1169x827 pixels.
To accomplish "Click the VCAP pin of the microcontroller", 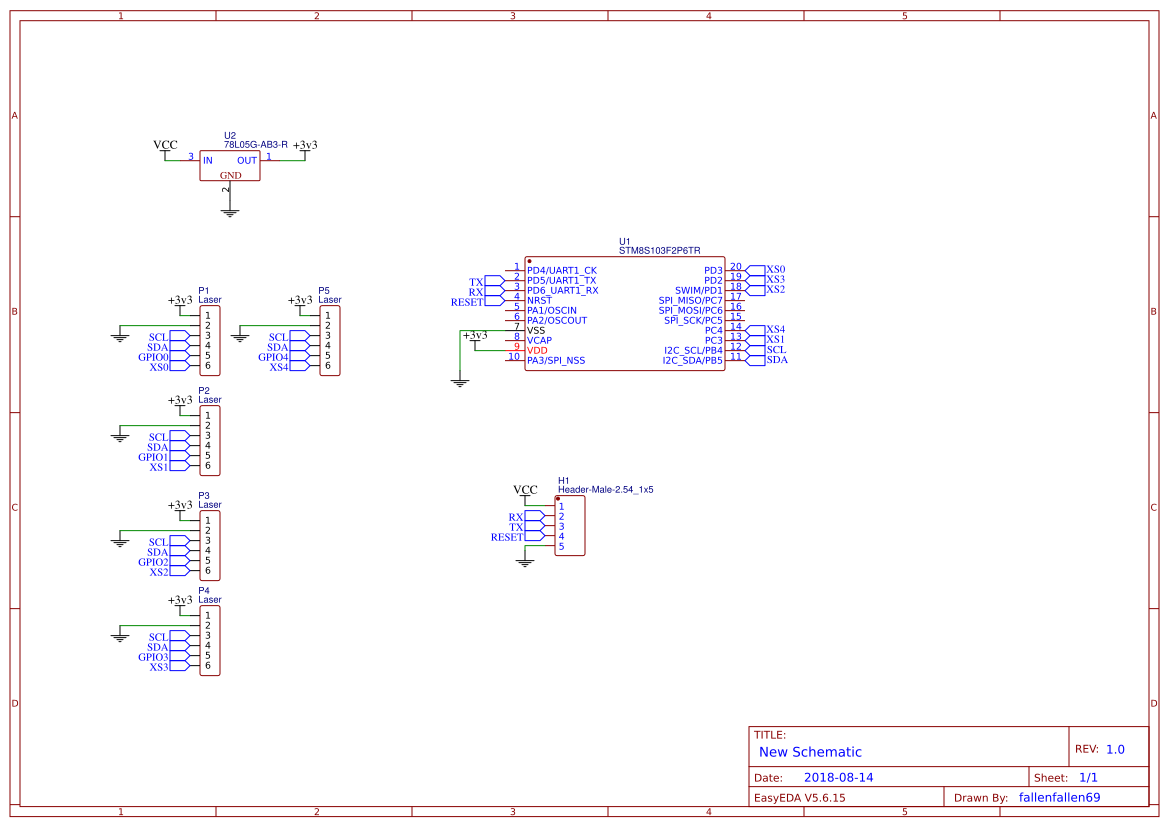I will click(x=540, y=340).
